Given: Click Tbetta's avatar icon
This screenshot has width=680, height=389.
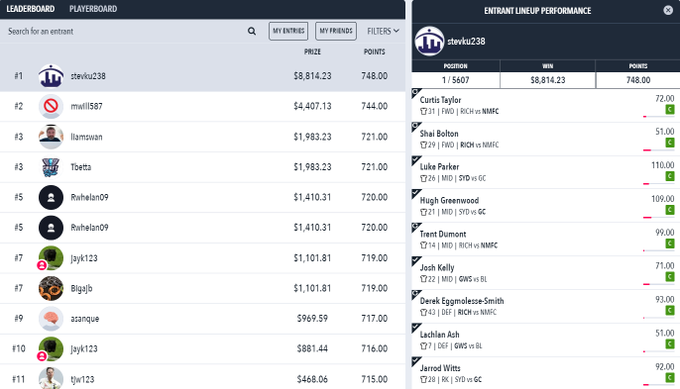Looking at the screenshot, I should click(51, 167).
